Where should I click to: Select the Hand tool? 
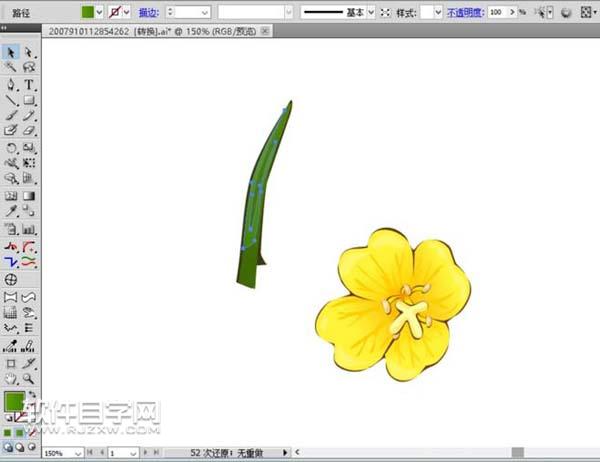[x=11, y=380]
